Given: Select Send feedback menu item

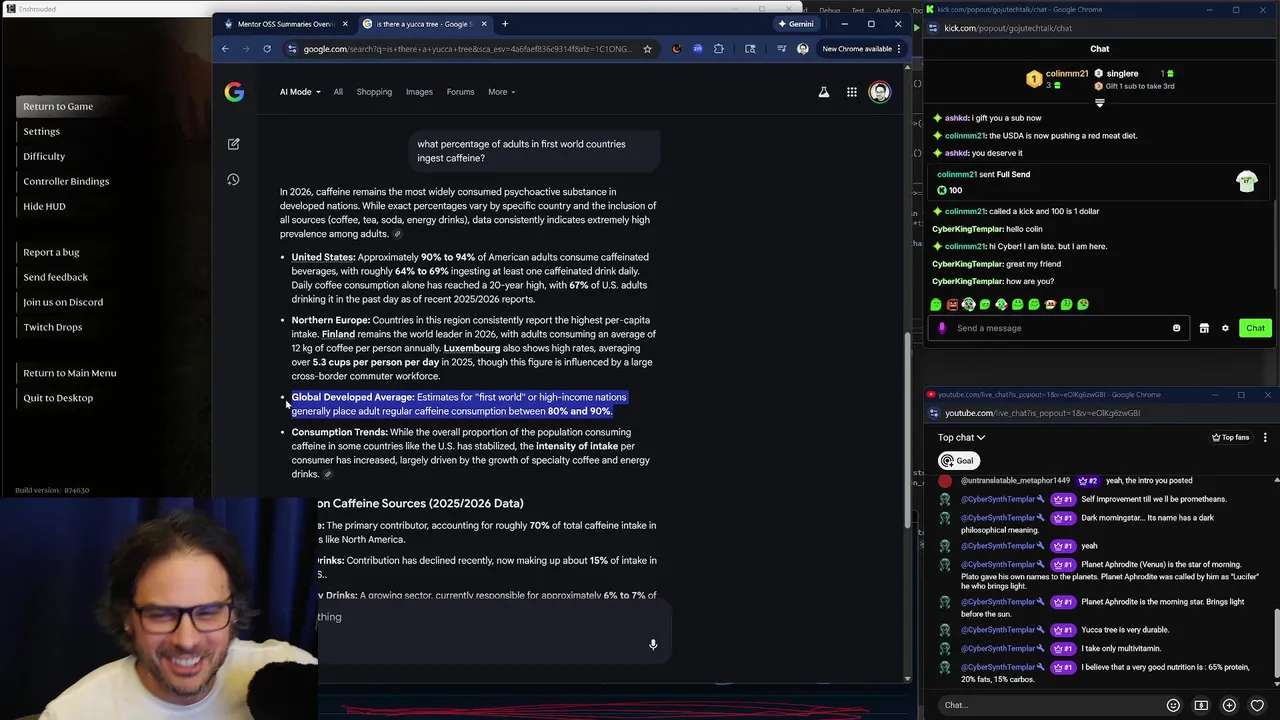Looking at the screenshot, I should [x=55, y=277].
